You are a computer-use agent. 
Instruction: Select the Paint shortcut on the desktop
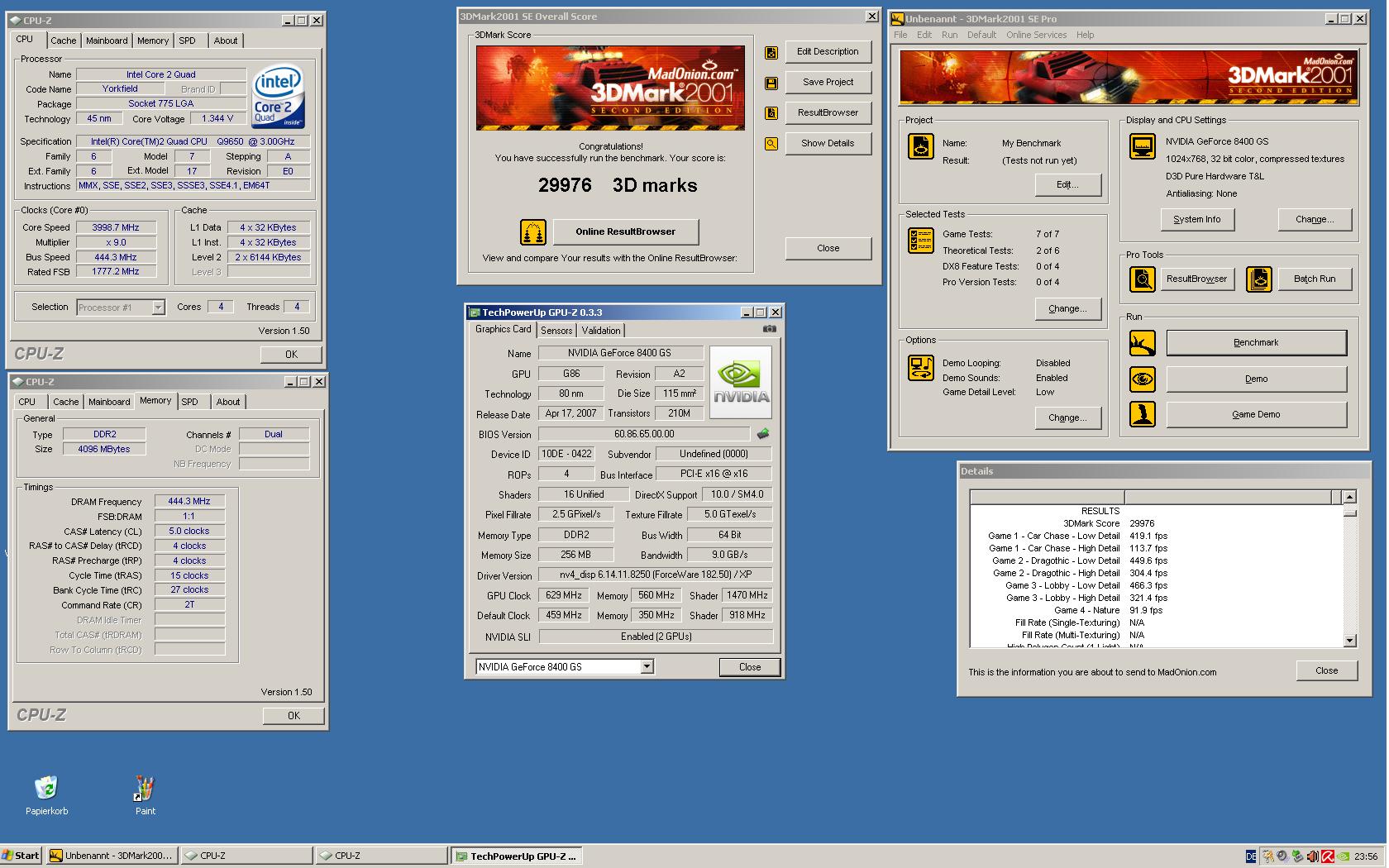[145, 795]
